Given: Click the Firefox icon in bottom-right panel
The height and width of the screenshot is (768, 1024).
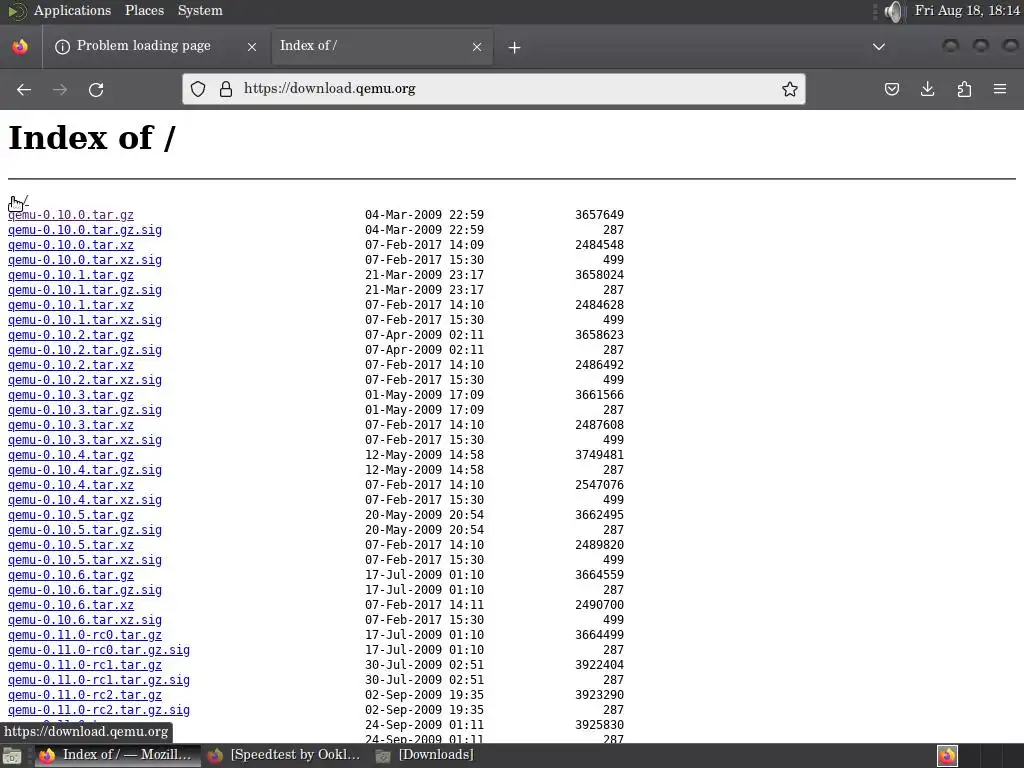Looking at the screenshot, I should (948, 756).
